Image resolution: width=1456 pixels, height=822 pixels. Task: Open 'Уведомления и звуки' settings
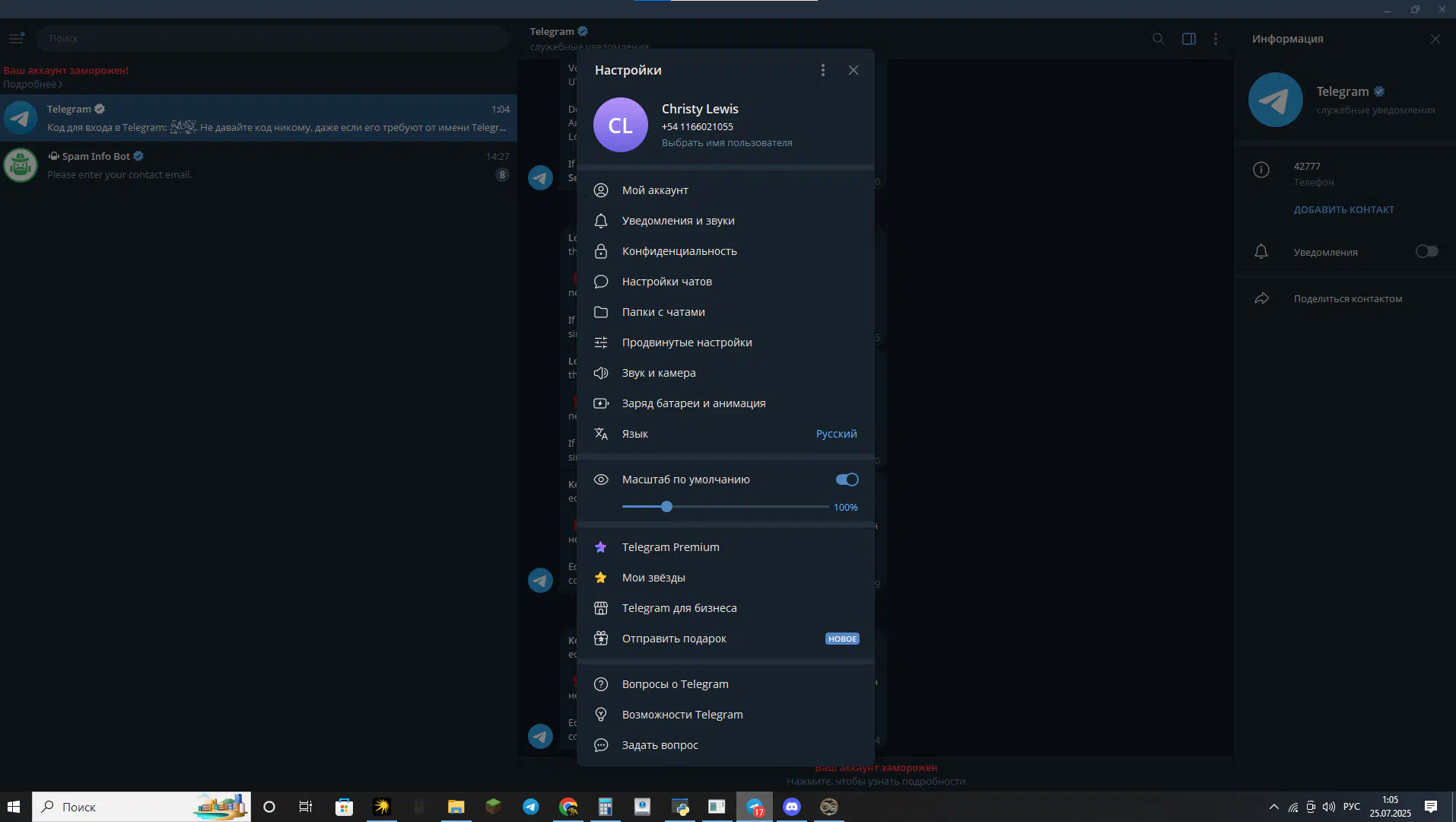click(x=726, y=221)
